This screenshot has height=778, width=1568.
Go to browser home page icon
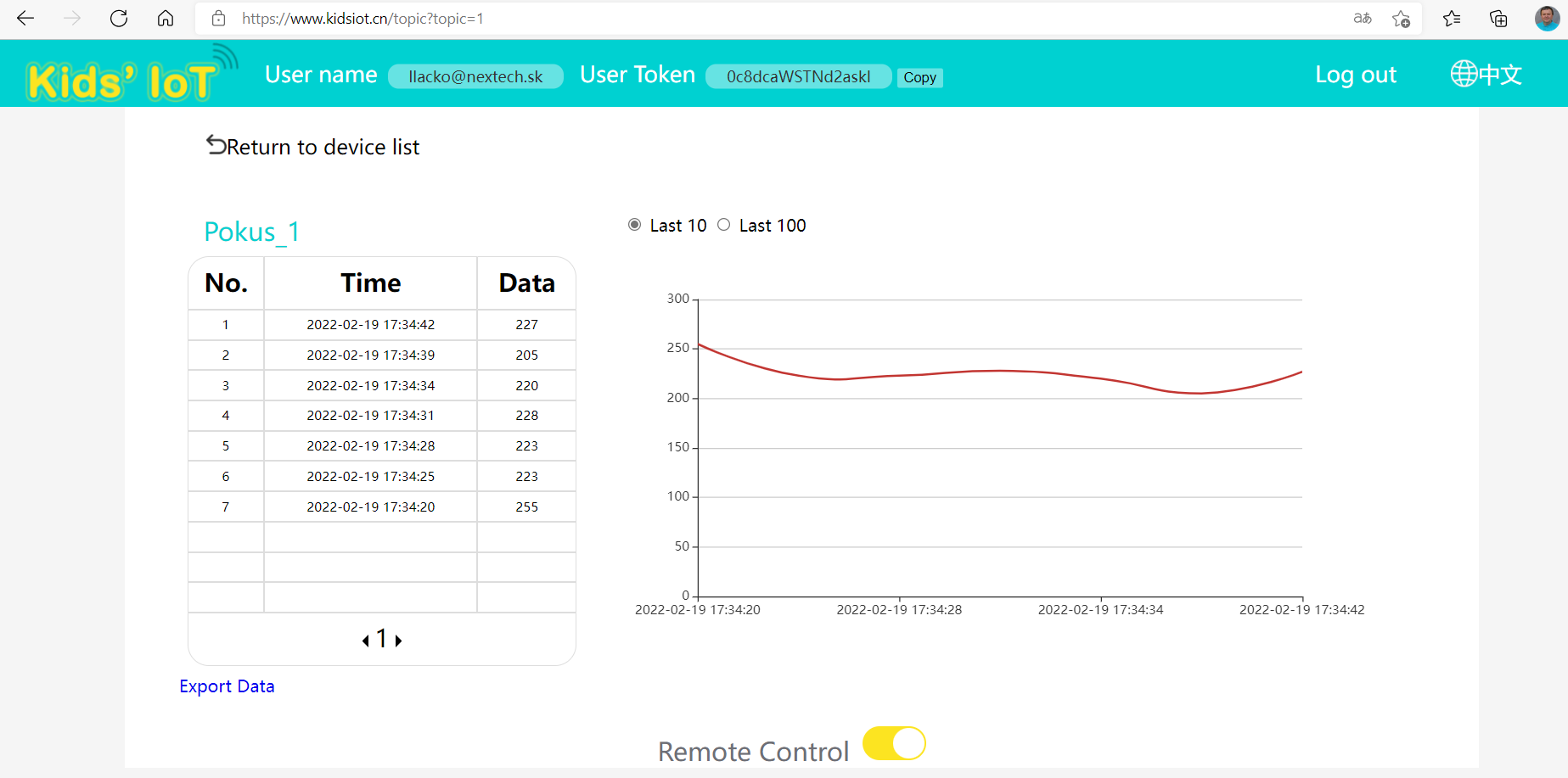tap(166, 19)
